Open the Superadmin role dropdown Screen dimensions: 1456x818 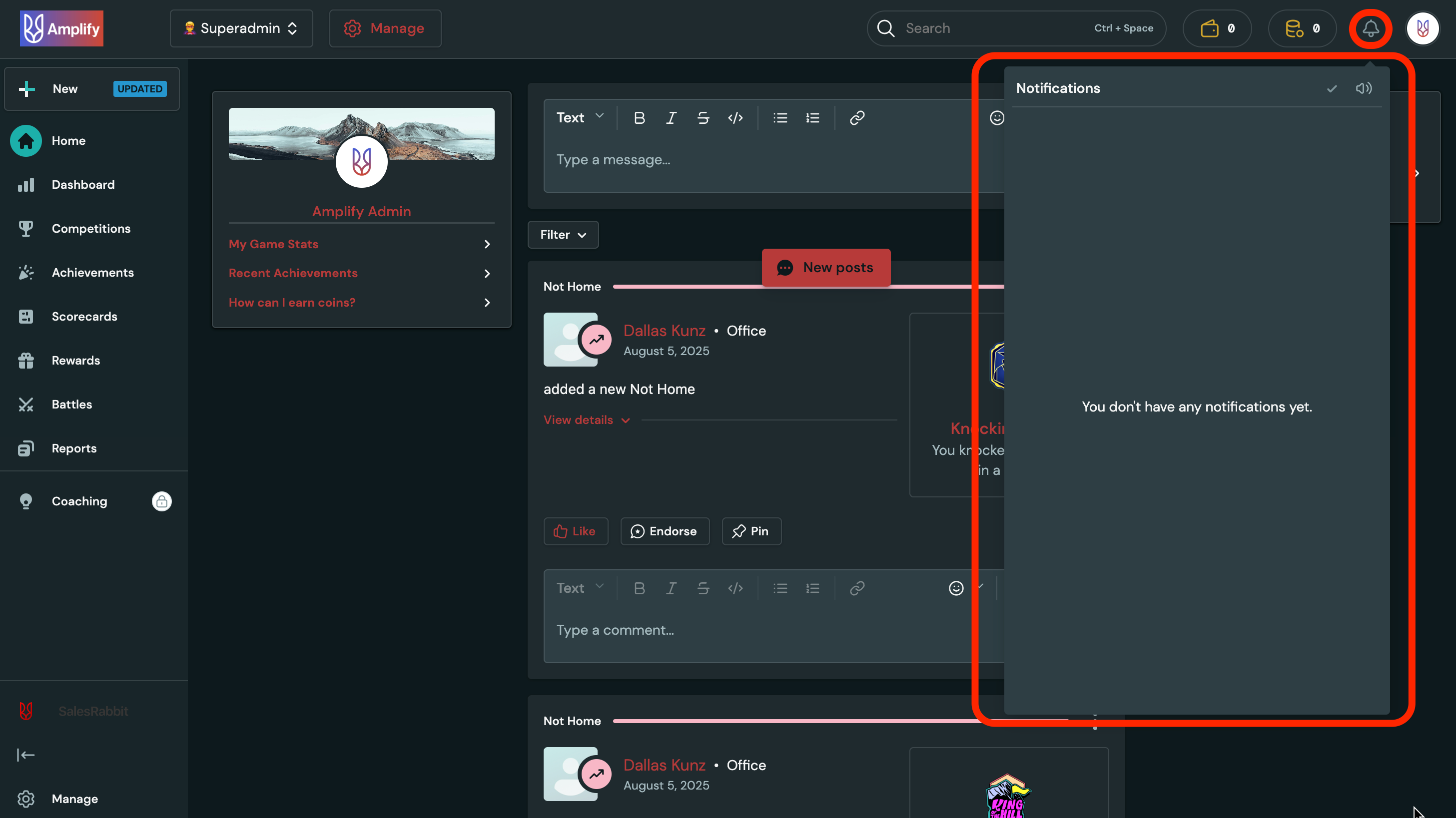[241, 27]
